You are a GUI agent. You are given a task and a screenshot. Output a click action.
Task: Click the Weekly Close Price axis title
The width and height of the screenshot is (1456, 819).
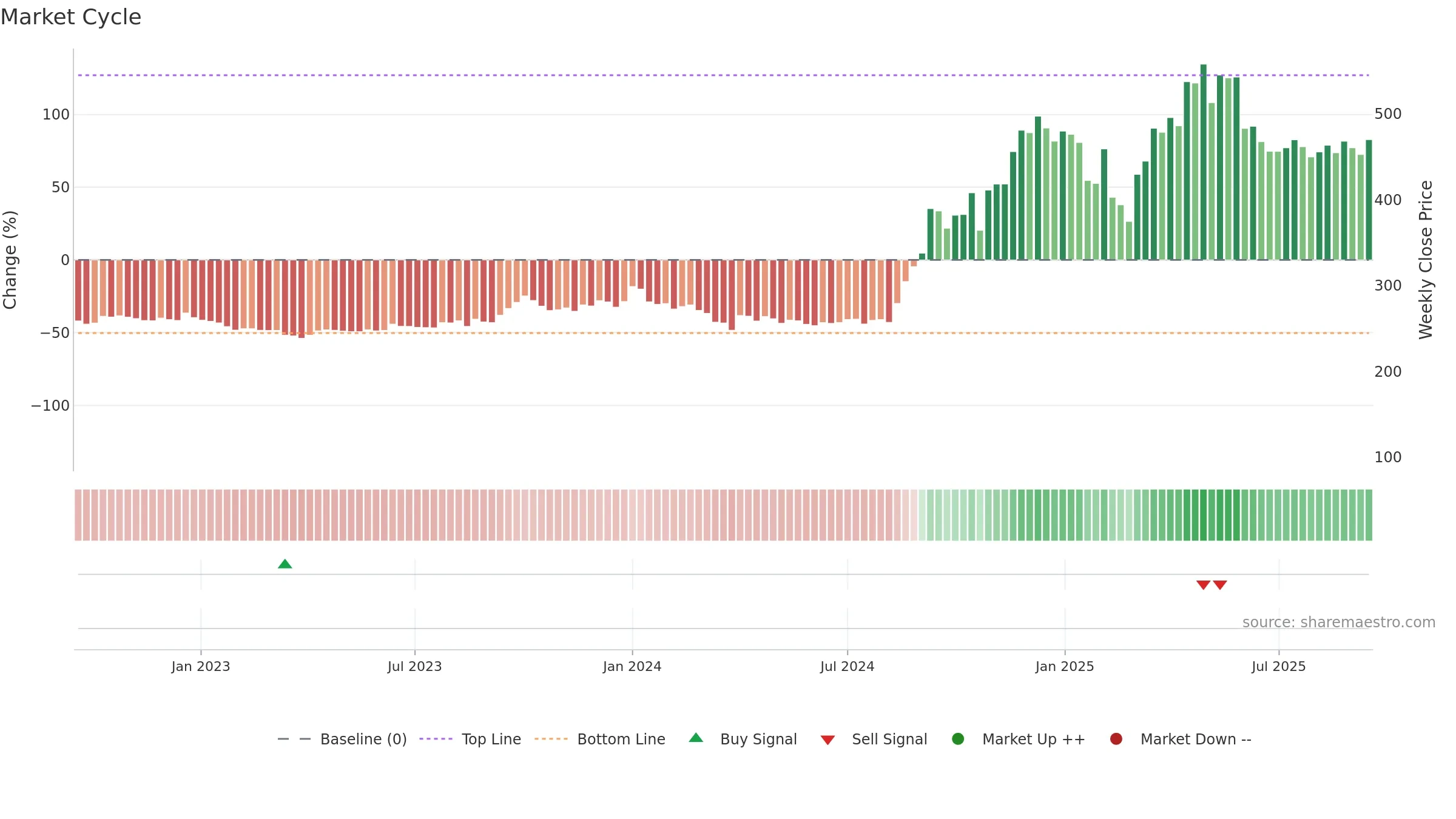(1426, 260)
